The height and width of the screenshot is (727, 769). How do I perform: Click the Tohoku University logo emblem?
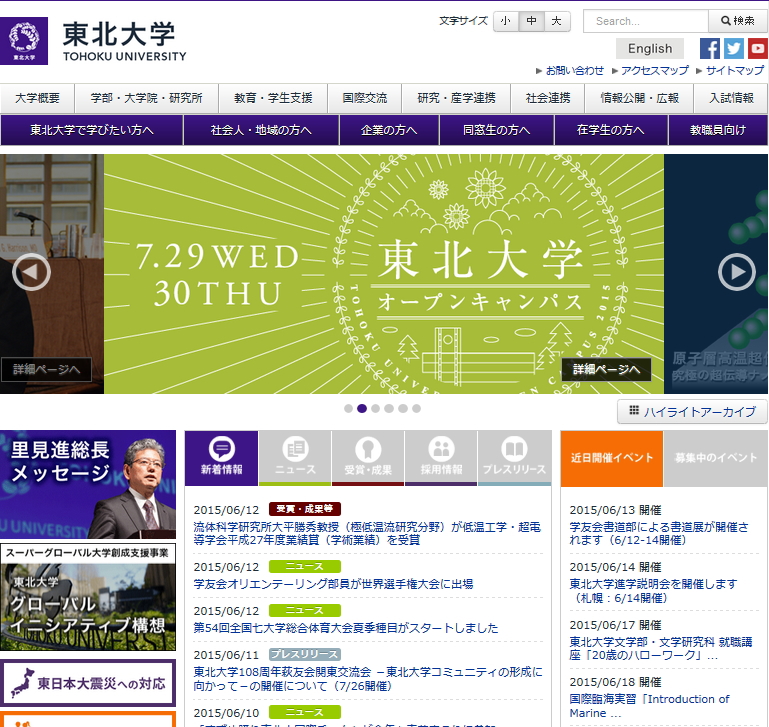click(28, 41)
